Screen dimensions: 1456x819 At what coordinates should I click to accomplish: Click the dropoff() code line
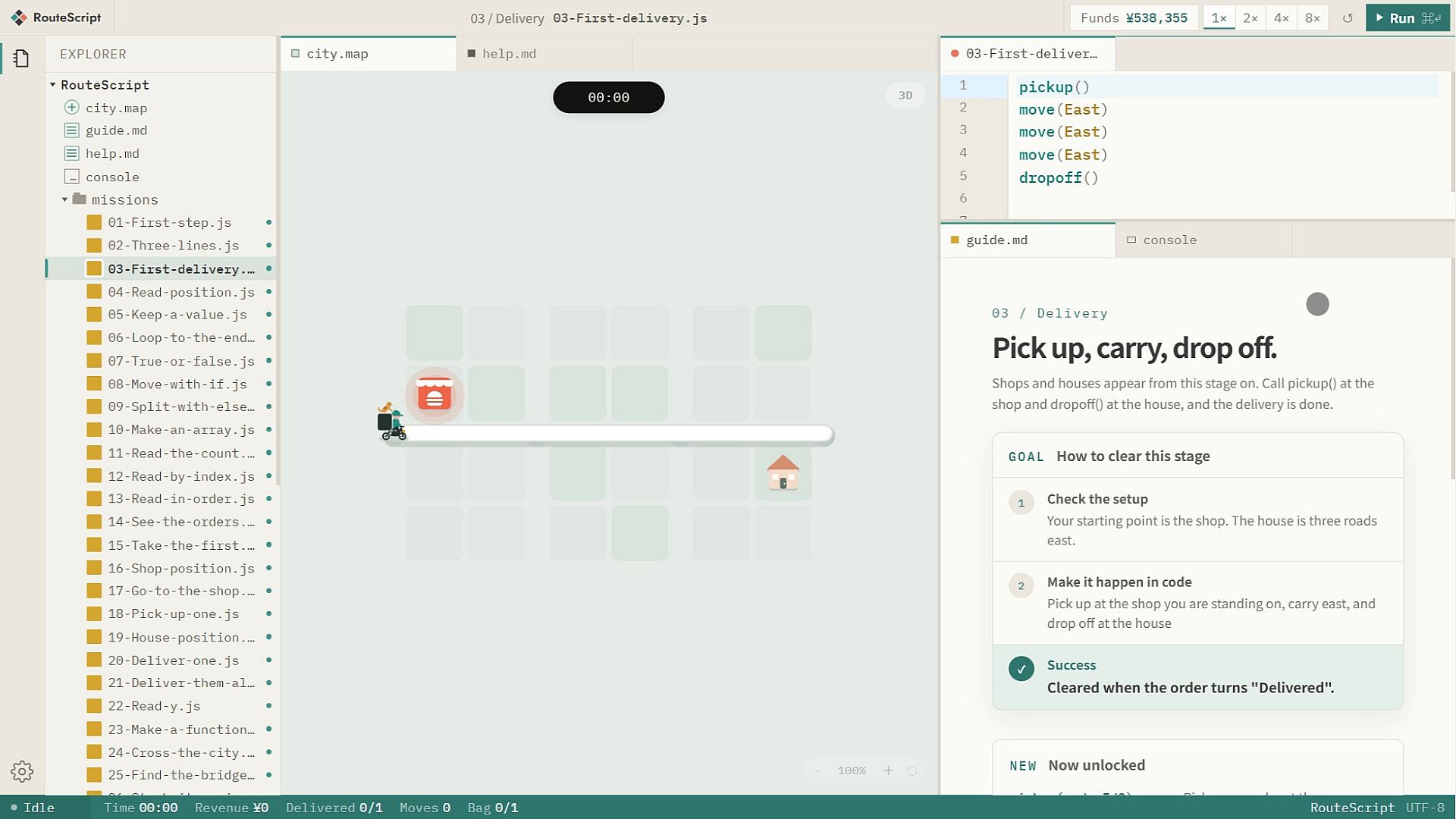pos(1059,177)
